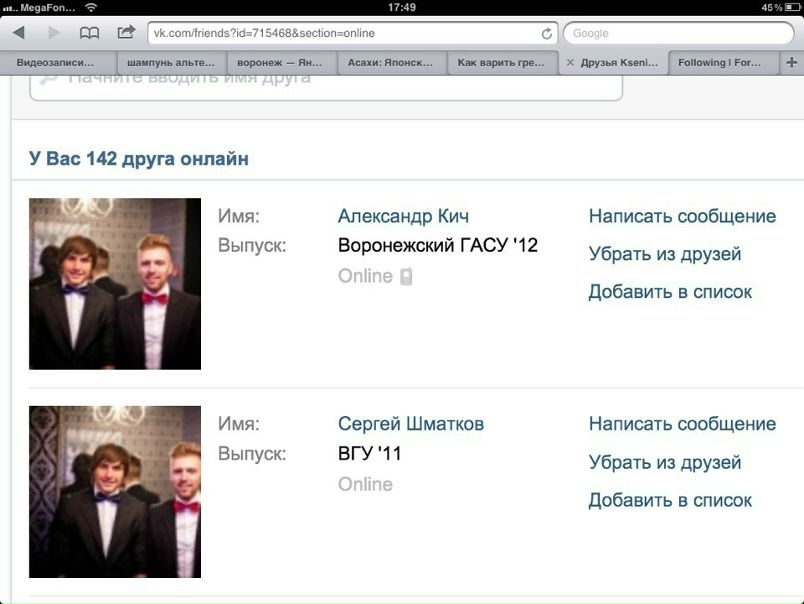Reload the page with refresh icon

pyautogui.click(x=547, y=34)
